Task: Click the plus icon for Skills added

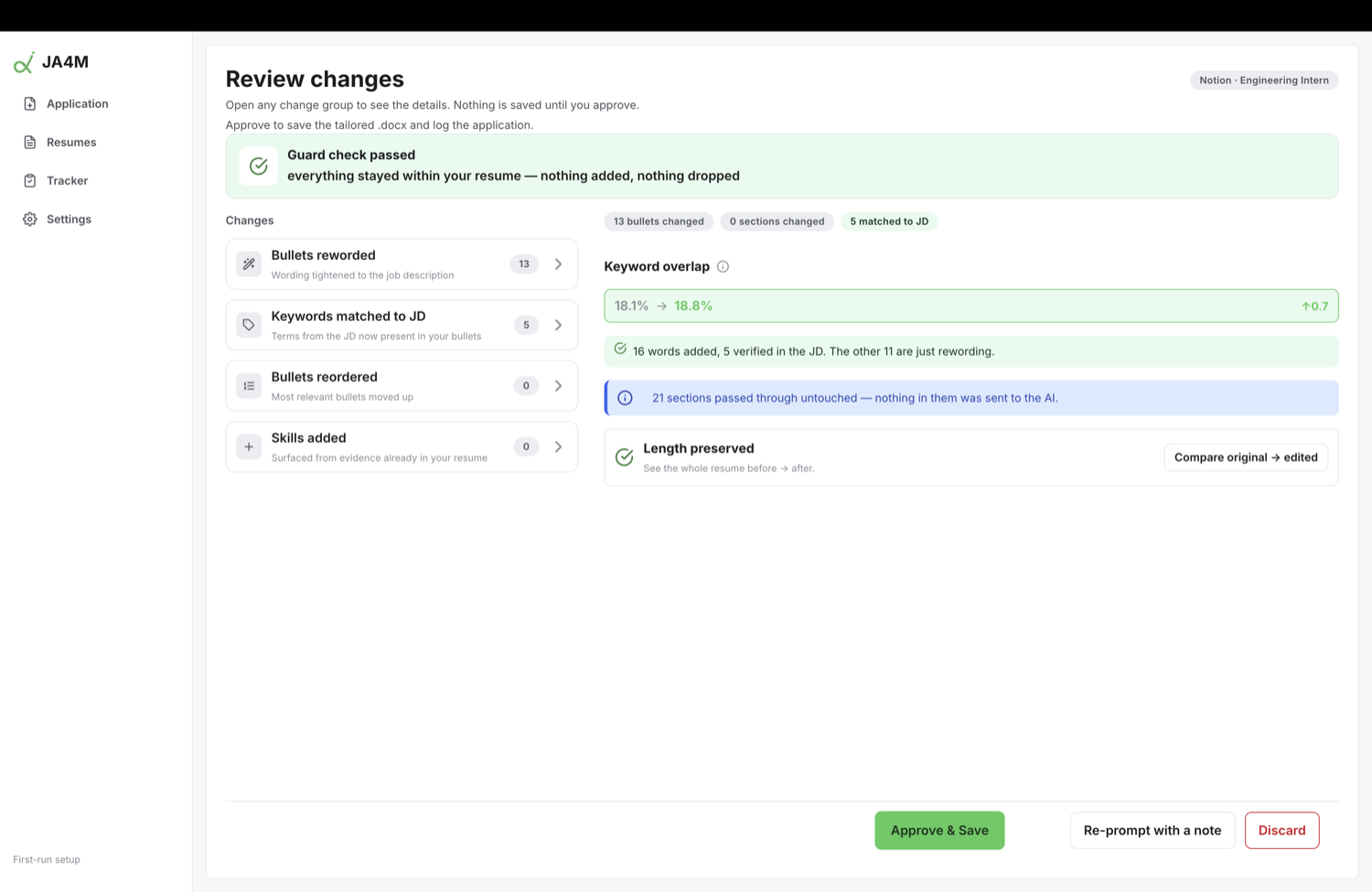Action: [249, 446]
